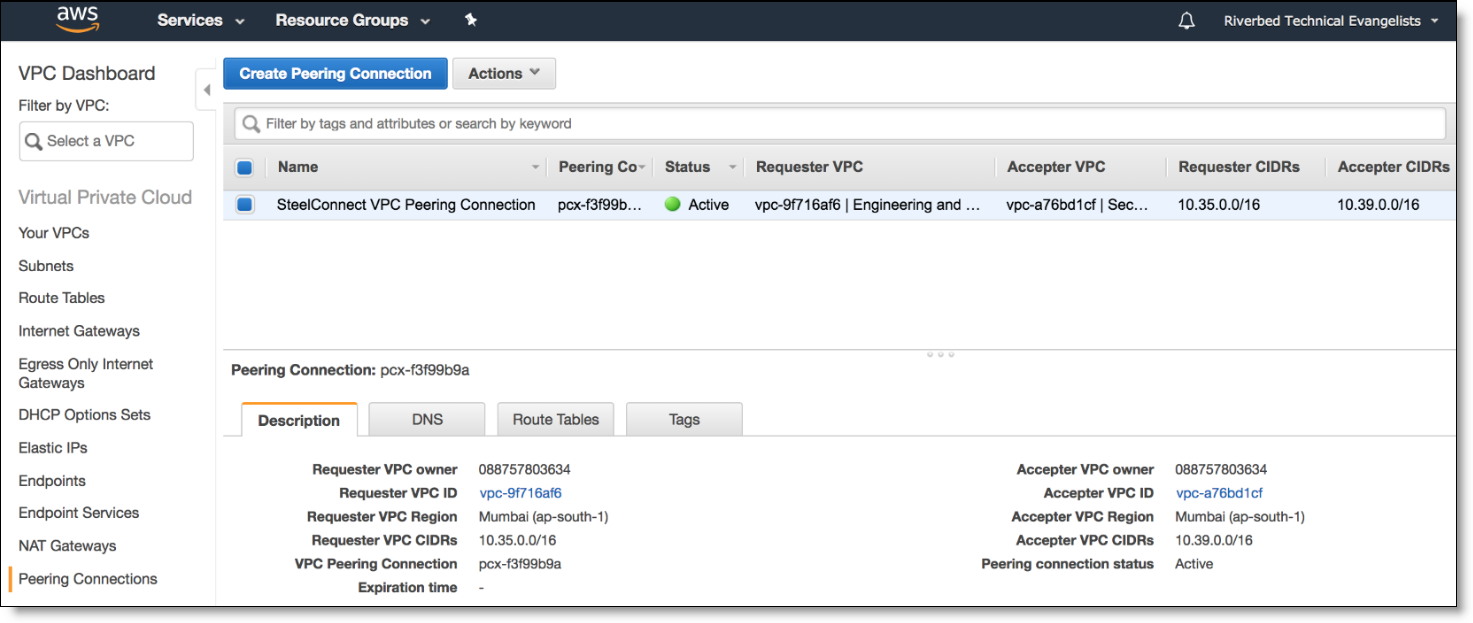Click the Accepter CIDRs column header
1473x623 pixels.
1394,167
